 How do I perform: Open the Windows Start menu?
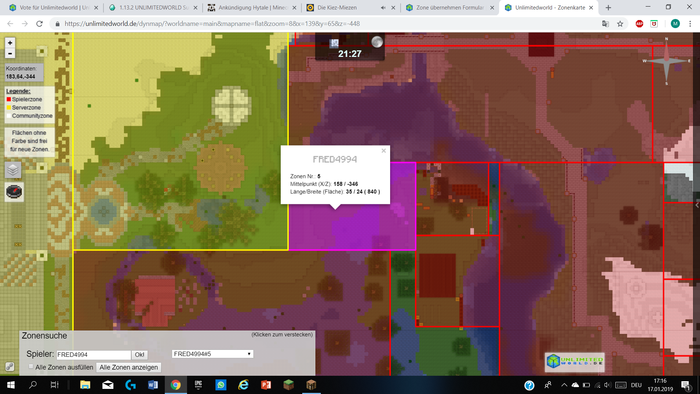10,385
